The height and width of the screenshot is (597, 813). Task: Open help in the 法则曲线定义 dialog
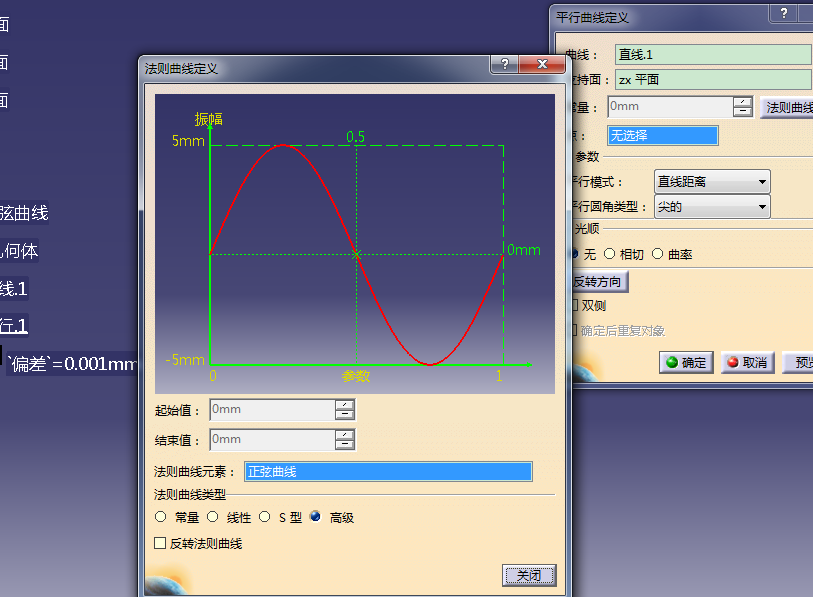pyautogui.click(x=504, y=64)
